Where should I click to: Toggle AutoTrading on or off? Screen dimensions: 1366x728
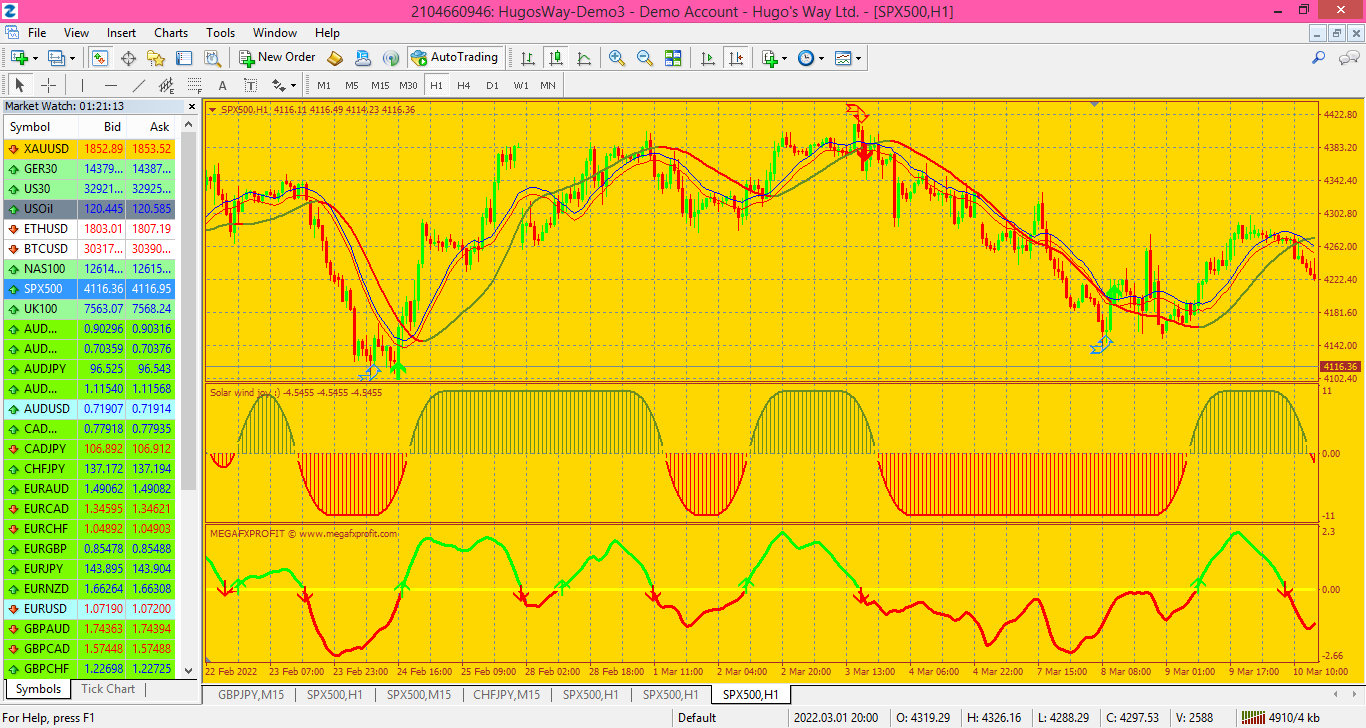(x=455, y=57)
